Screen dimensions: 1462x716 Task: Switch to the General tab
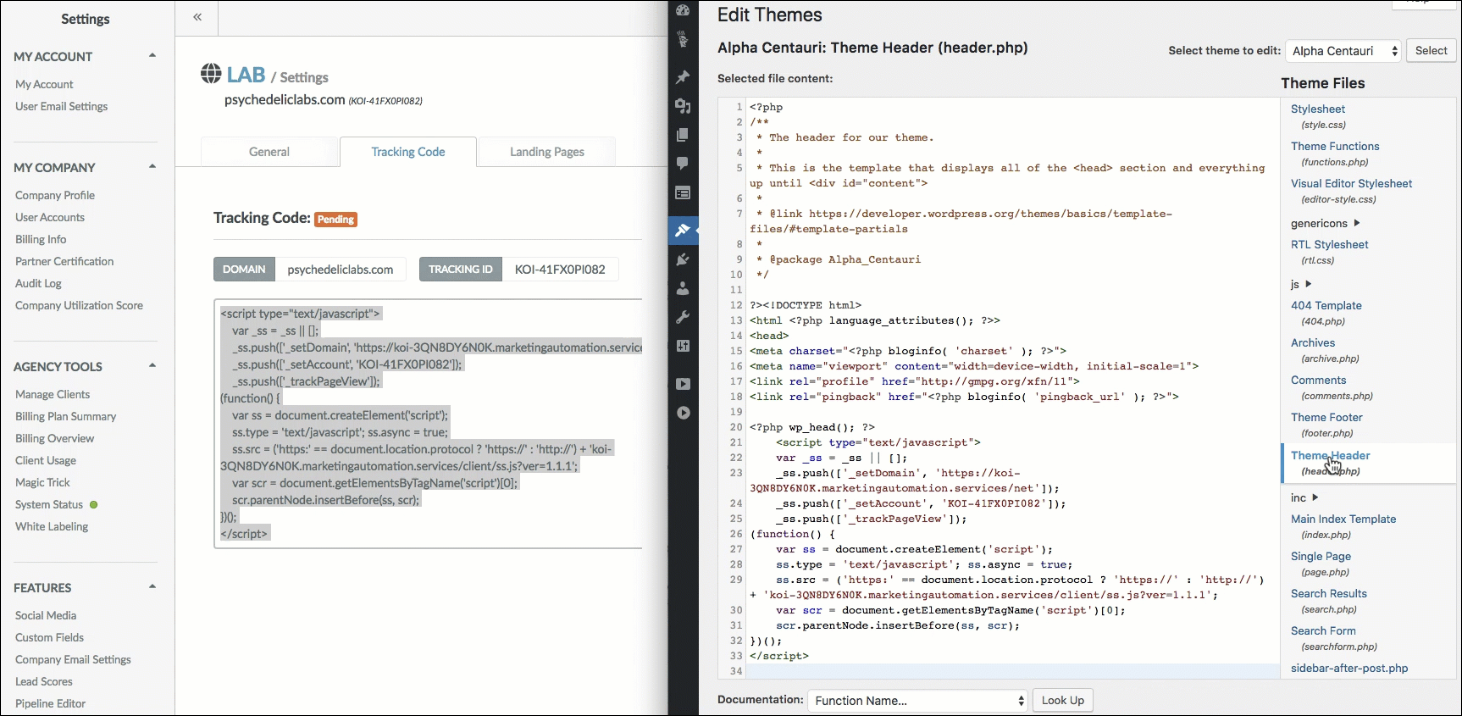click(x=269, y=152)
